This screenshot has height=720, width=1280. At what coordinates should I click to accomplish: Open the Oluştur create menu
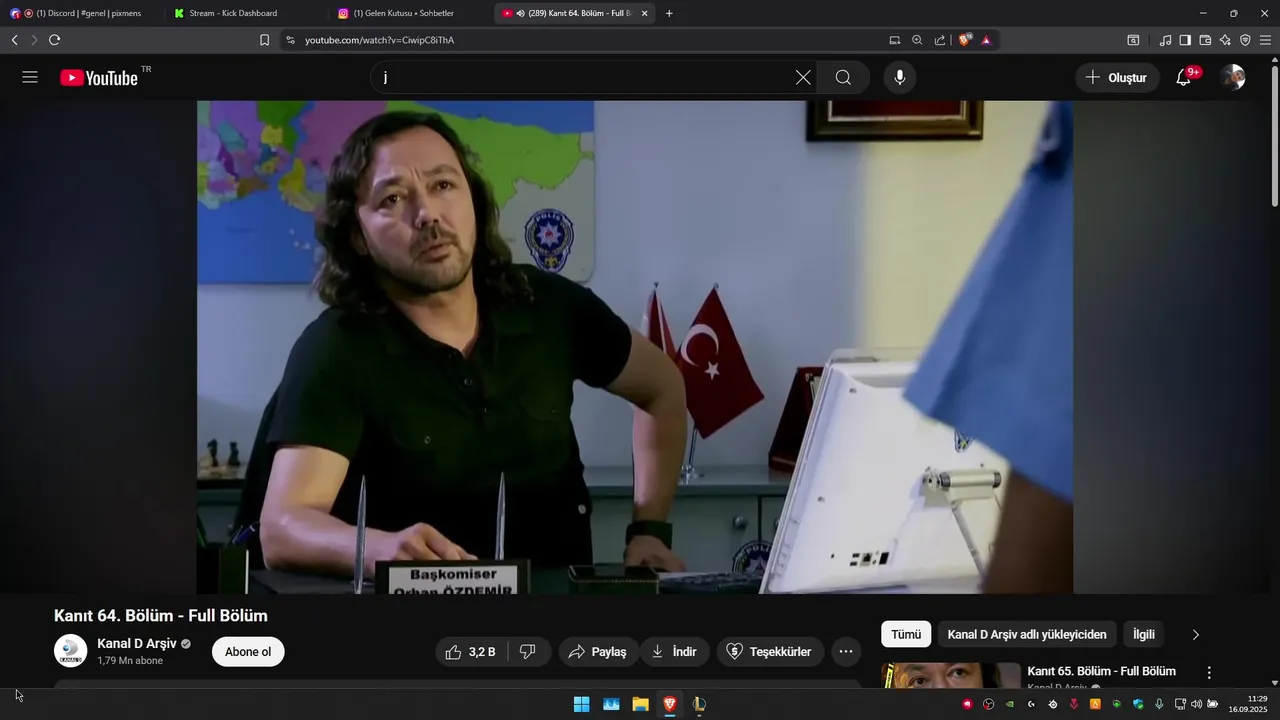click(x=1117, y=77)
